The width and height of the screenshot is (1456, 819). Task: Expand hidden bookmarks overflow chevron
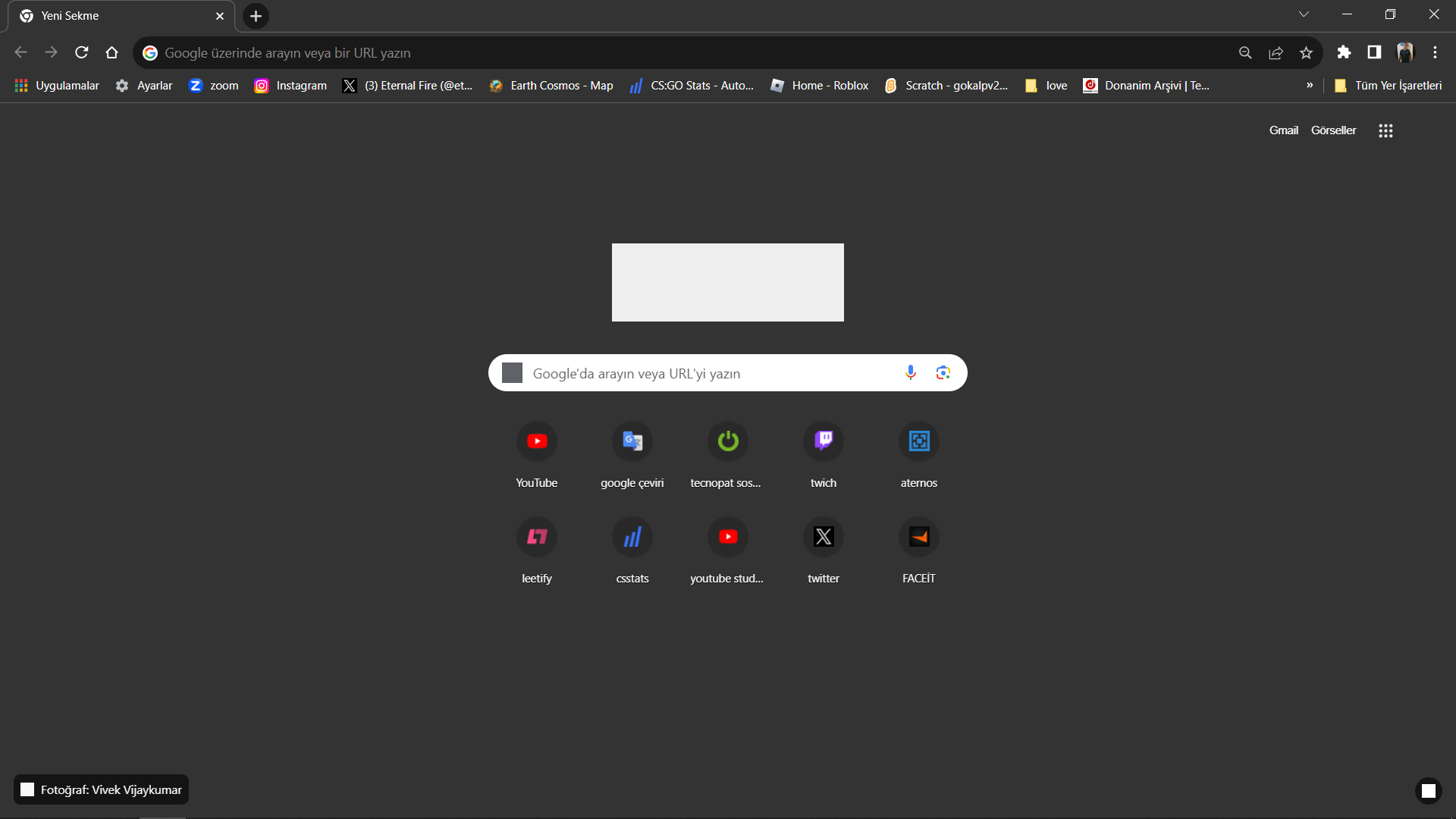[1310, 86]
